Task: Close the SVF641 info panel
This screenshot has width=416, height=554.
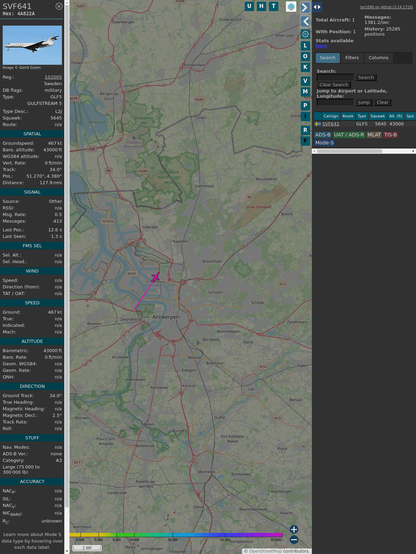Action: 59,6
